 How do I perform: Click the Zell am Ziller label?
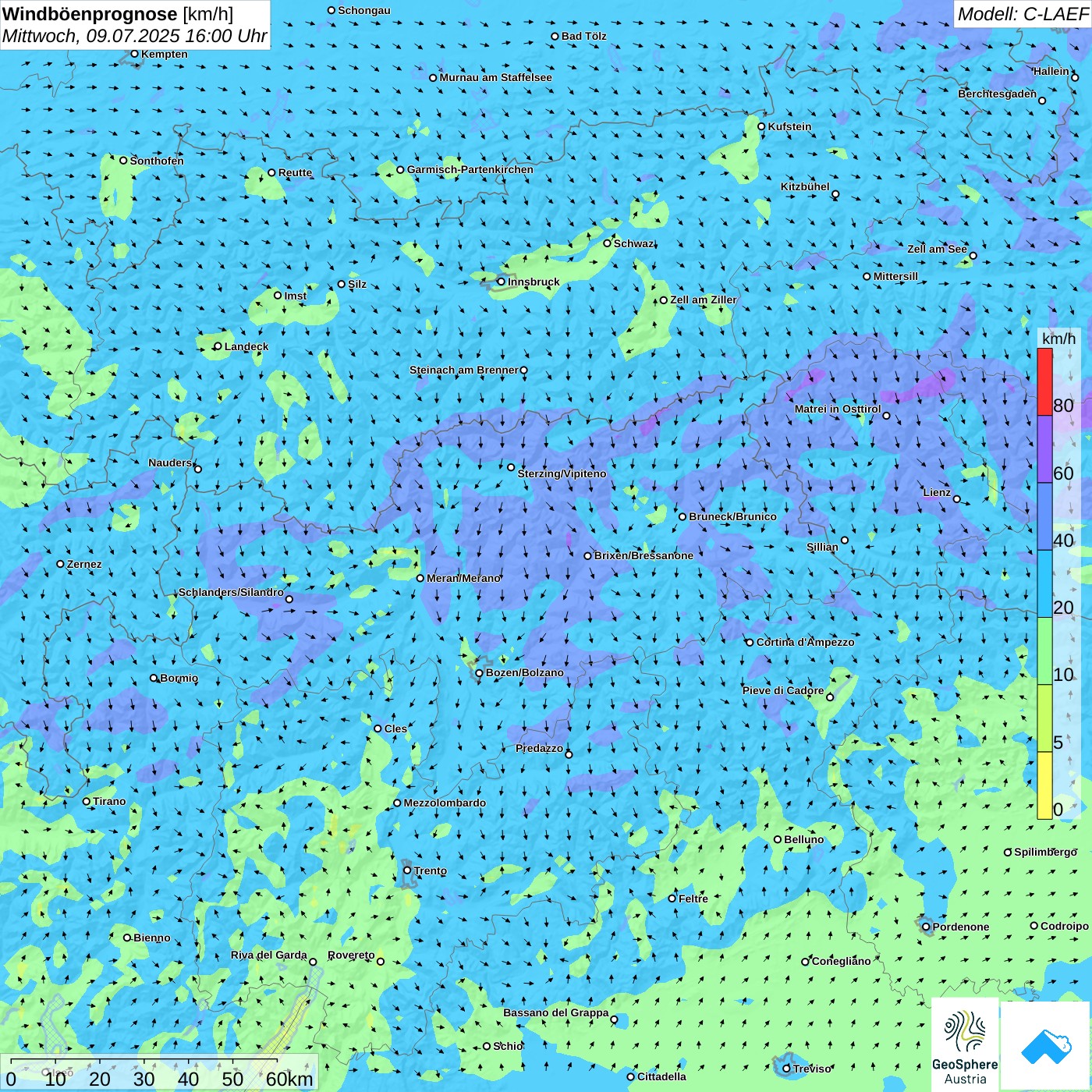click(703, 300)
